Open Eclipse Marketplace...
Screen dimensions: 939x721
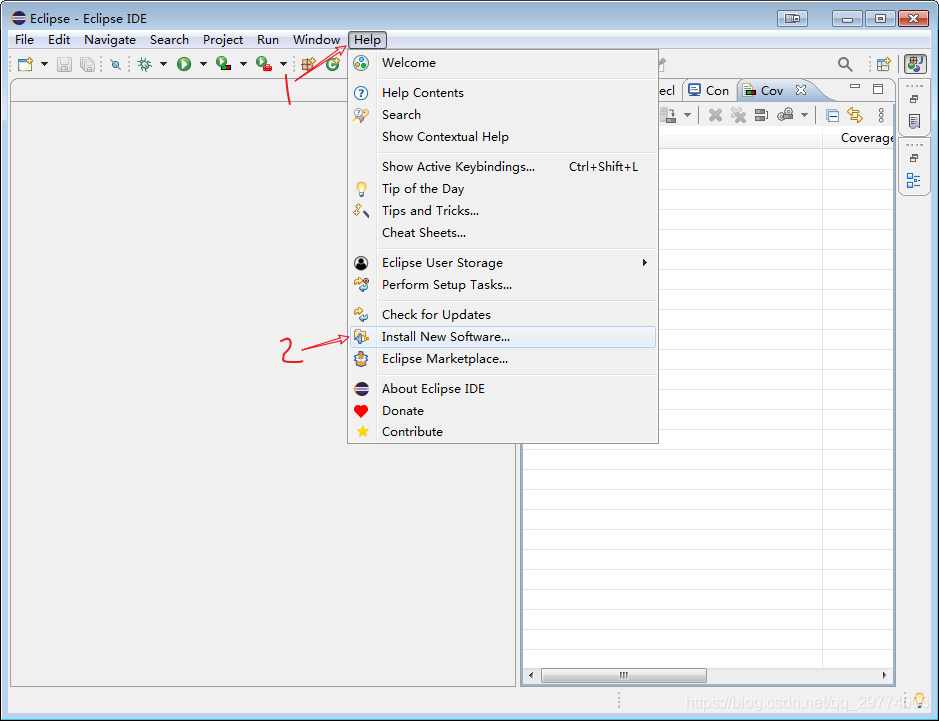(x=502, y=359)
